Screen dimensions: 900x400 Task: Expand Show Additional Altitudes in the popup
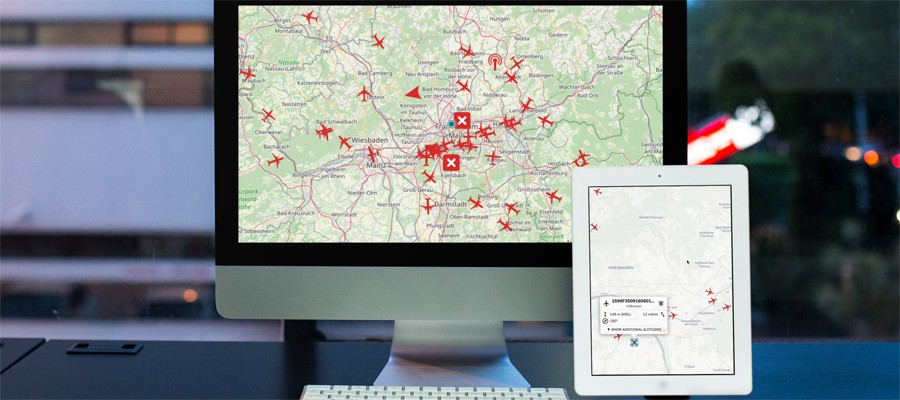click(x=634, y=329)
